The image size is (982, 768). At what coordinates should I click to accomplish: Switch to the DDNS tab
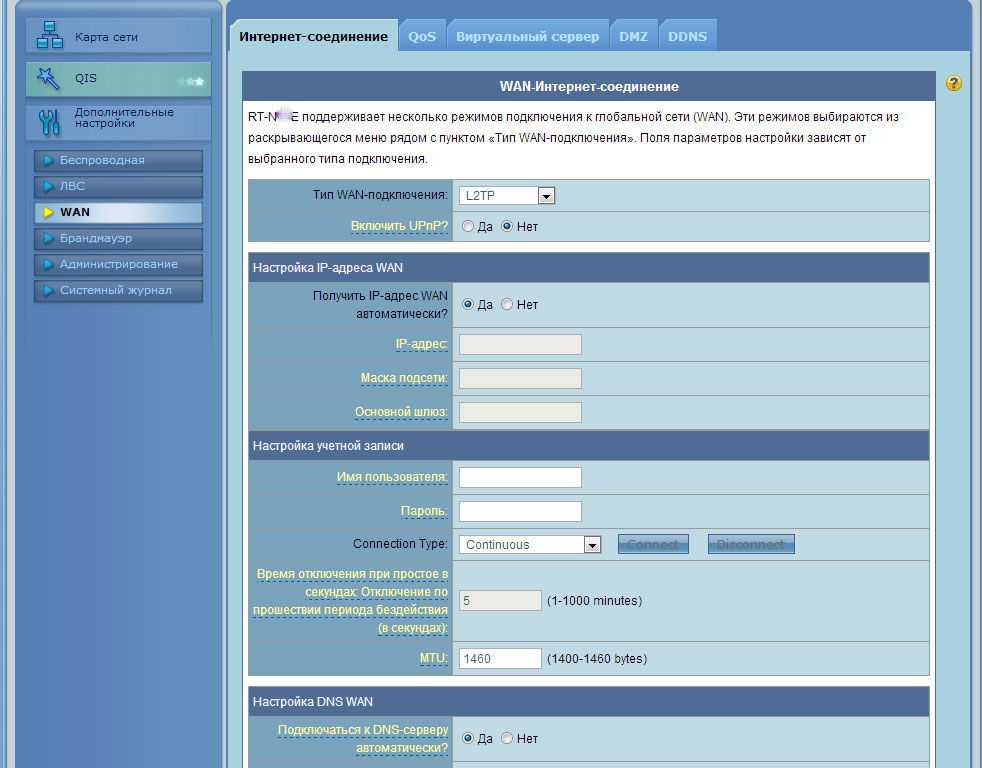coord(687,36)
